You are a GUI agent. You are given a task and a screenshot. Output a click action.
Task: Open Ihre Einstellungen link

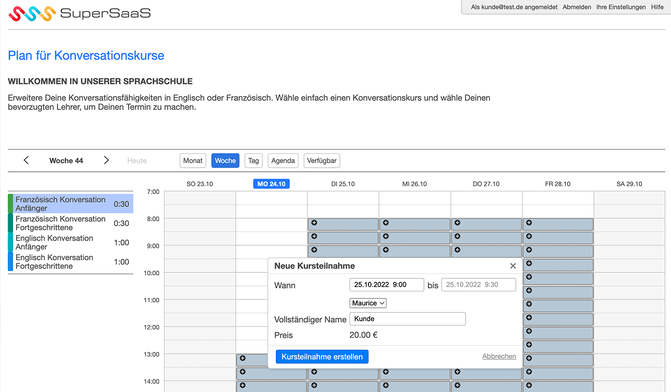pos(621,7)
